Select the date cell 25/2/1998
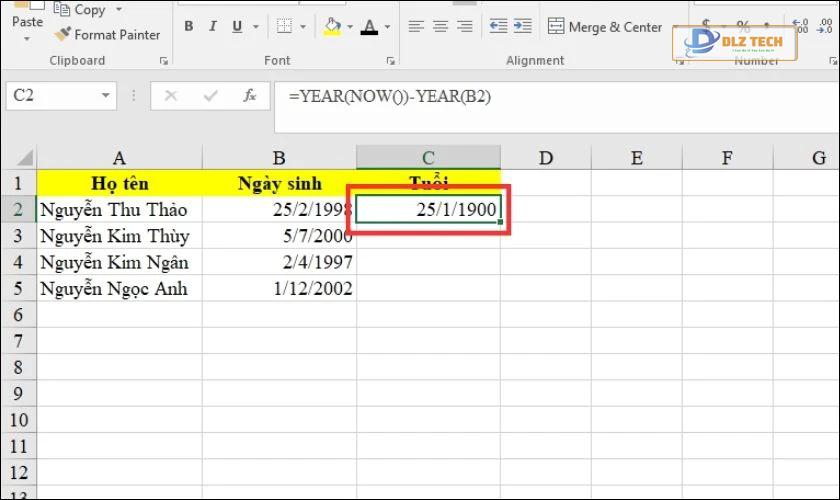The height and width of the screenshot is (500, 840). (x=279, y=210)
